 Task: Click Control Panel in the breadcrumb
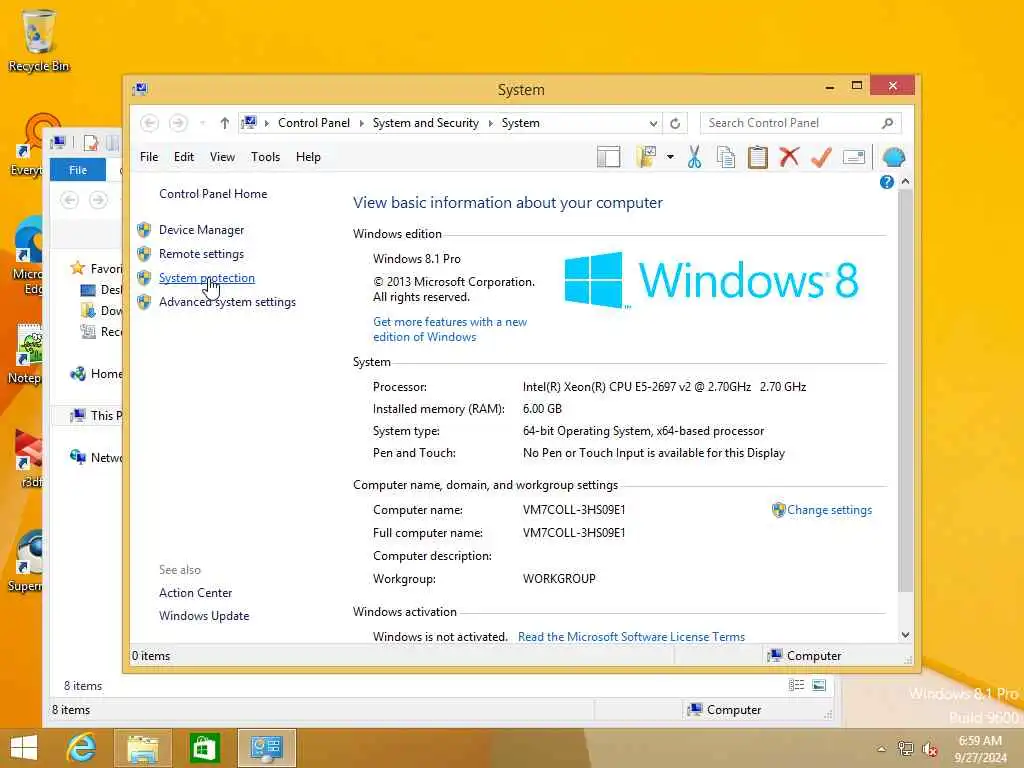[x=313, y=123]
